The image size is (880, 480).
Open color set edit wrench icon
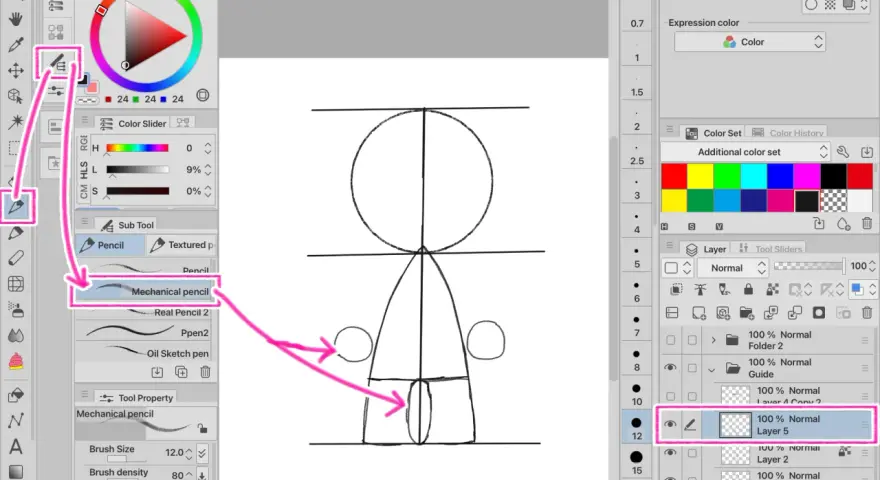(x=842, y=152)
